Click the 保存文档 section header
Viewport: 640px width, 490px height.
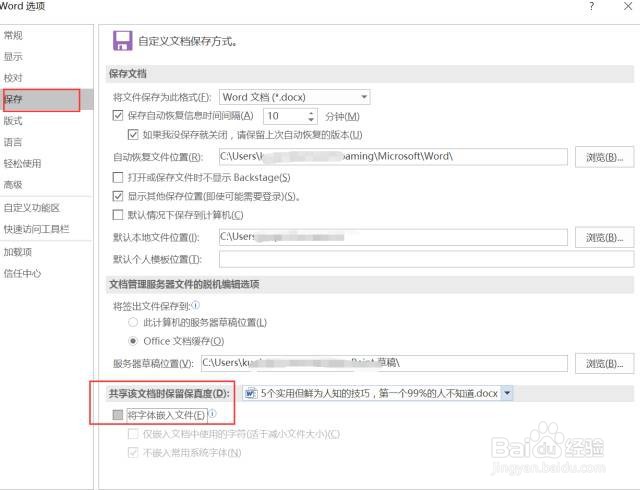128,74
